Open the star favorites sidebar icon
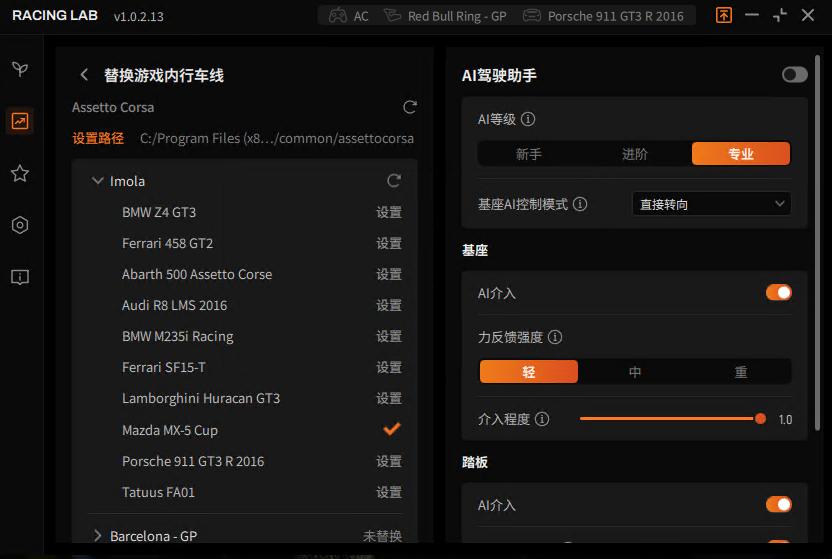Viewport: 832px width, 559px height. [20, 173]
